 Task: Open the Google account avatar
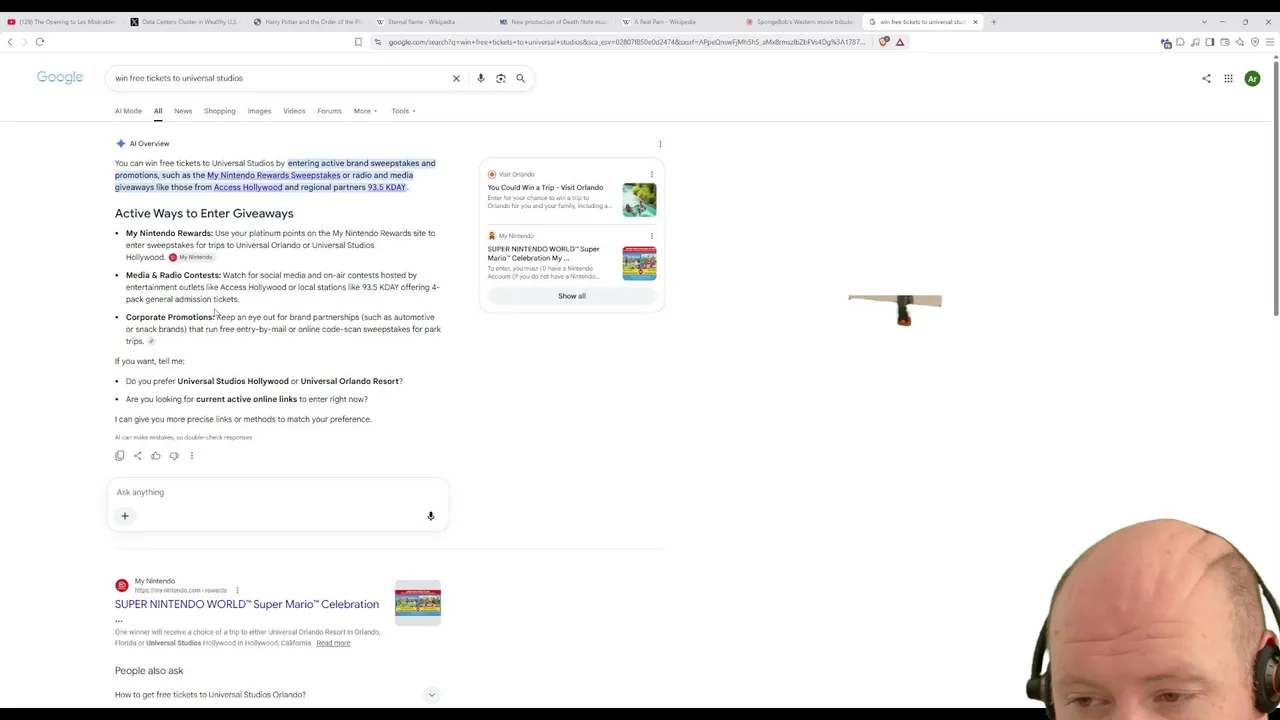click(x=1252, y=78)
